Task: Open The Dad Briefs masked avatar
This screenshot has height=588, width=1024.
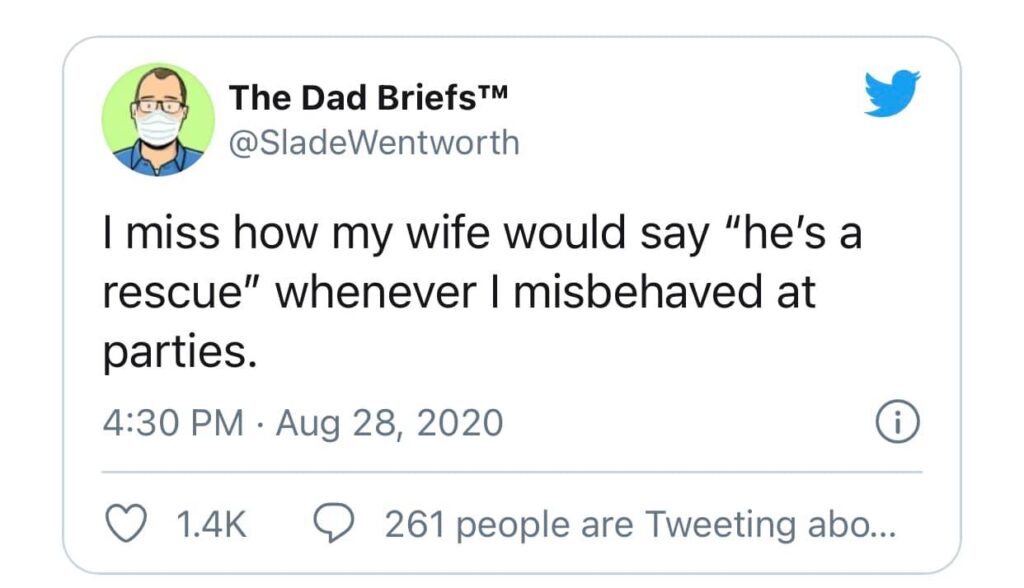Action: pos(158,119)
